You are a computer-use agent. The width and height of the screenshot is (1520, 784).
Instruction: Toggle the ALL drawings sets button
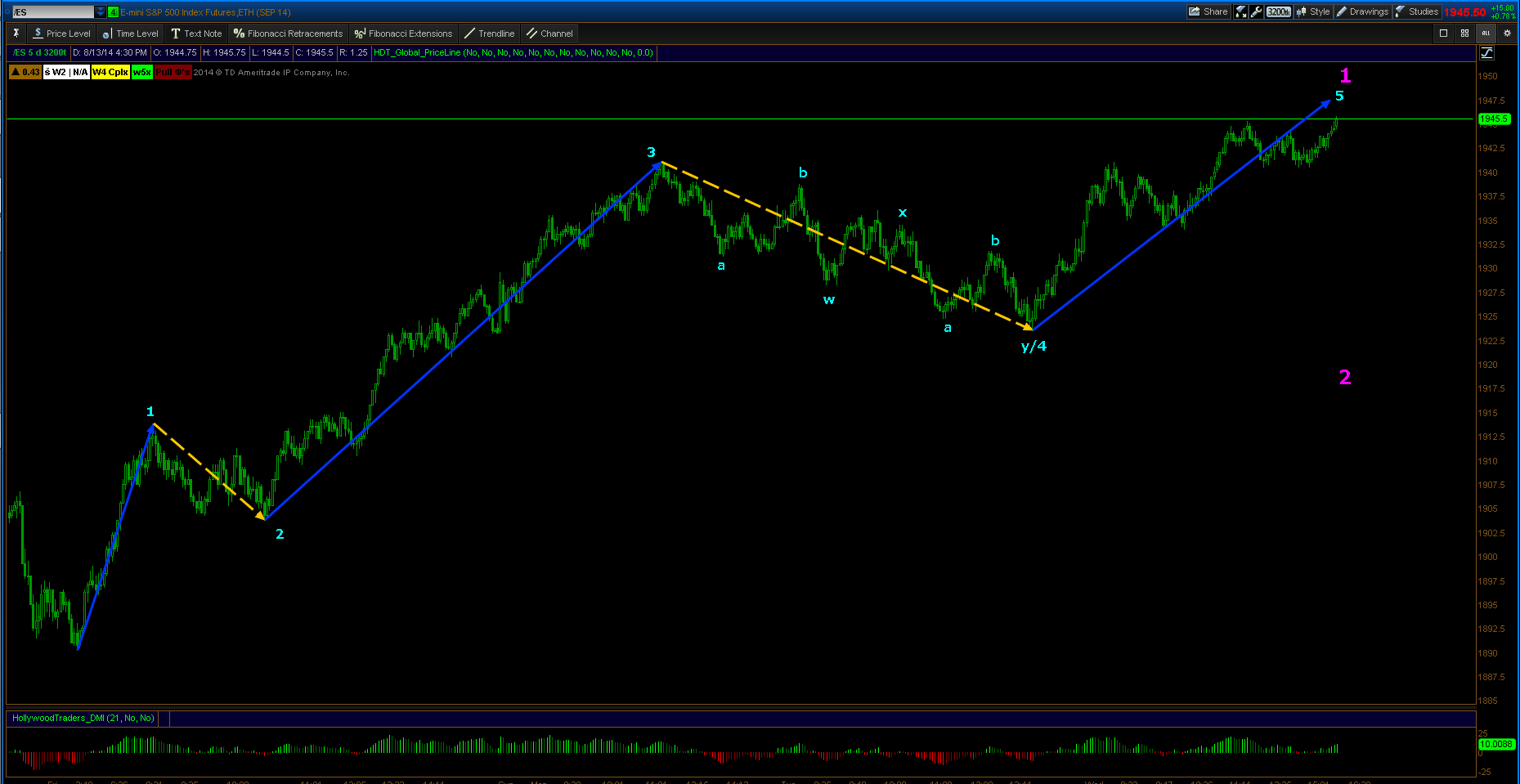tap(1486, 34)
